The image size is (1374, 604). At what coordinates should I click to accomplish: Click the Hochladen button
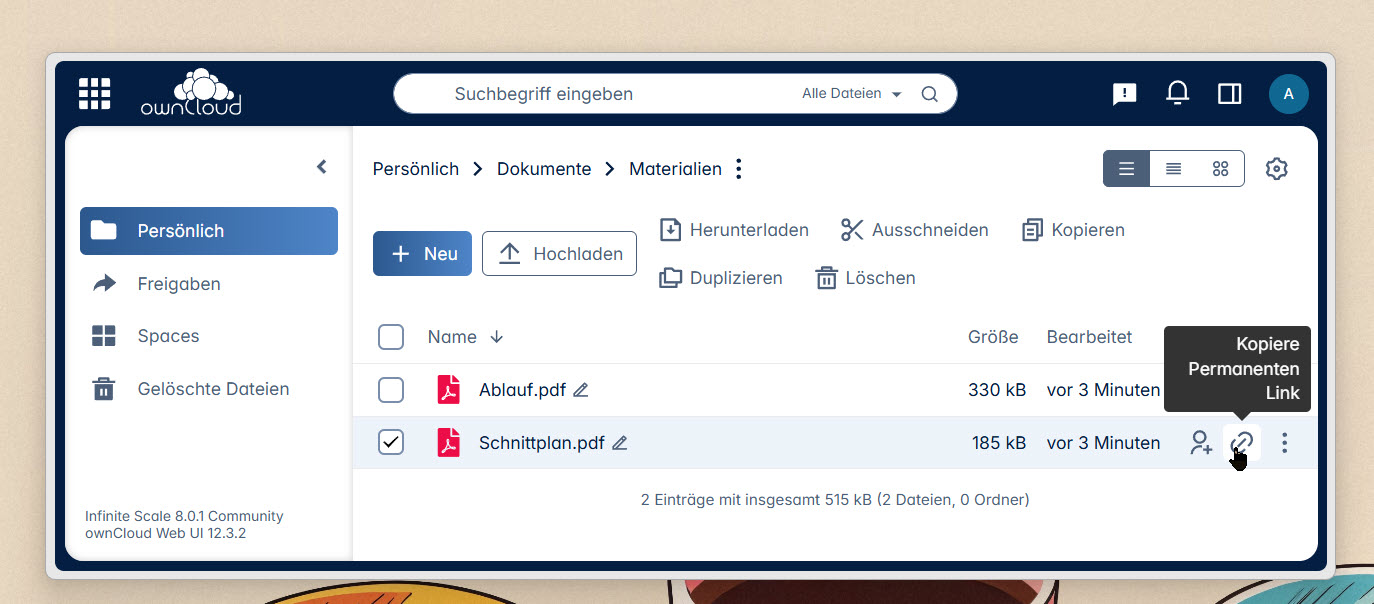(559, 254)
